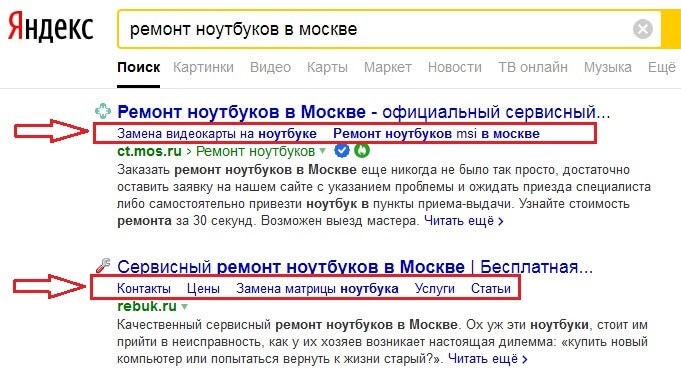
Task: Expand the rebuk.ru result dropdown arrow
Action: (x=184, y=306)
